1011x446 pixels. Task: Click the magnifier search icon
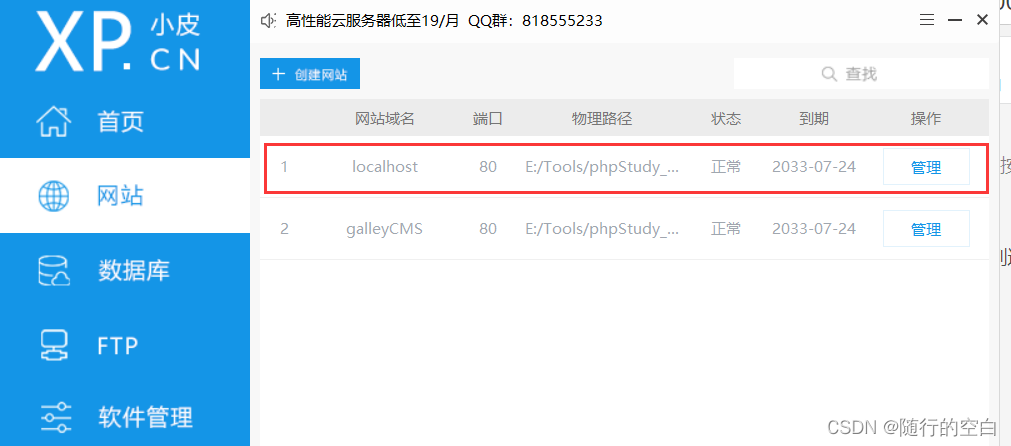pos(829,73)
